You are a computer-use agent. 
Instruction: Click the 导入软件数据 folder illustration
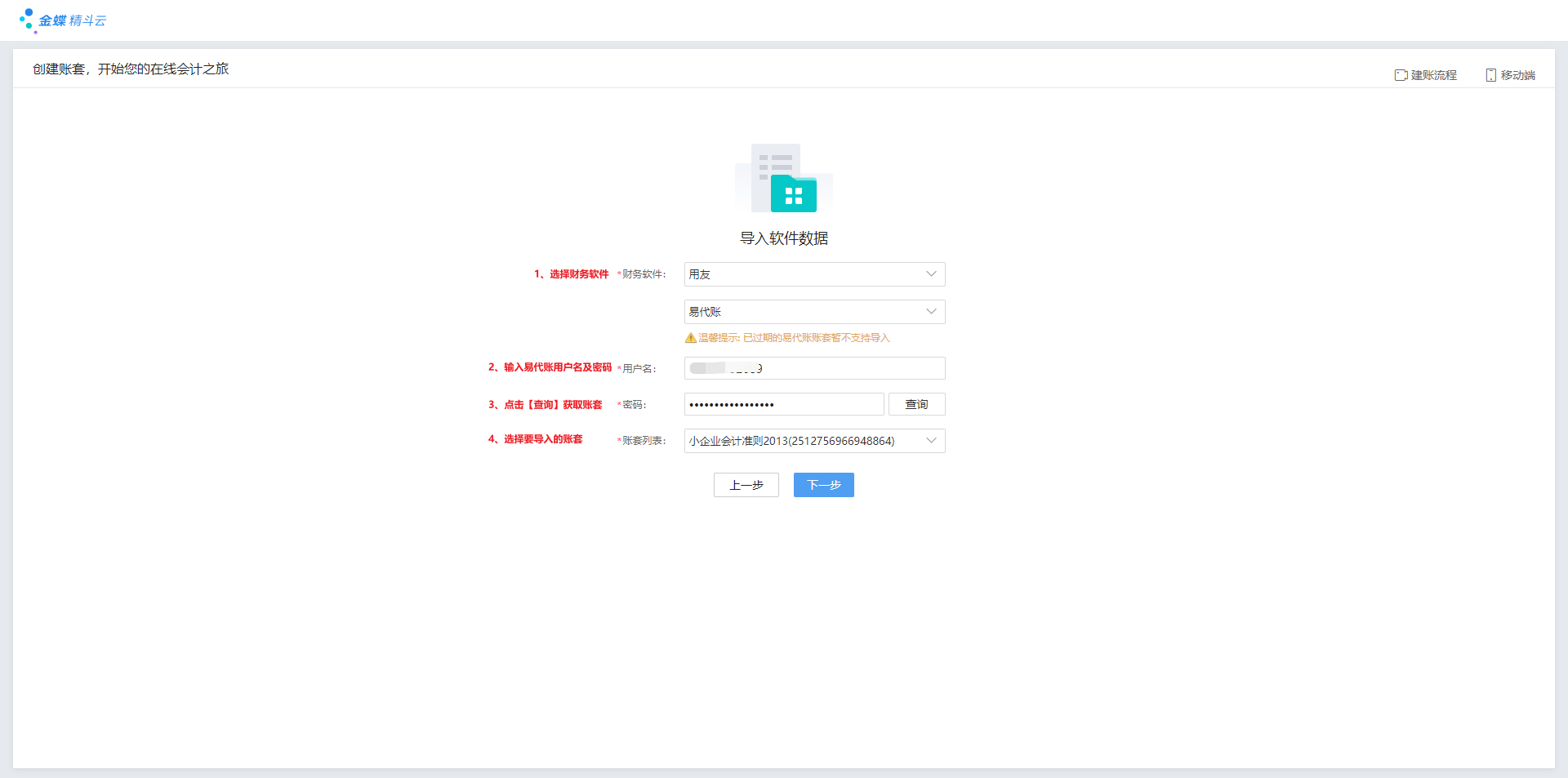[784, 178]
